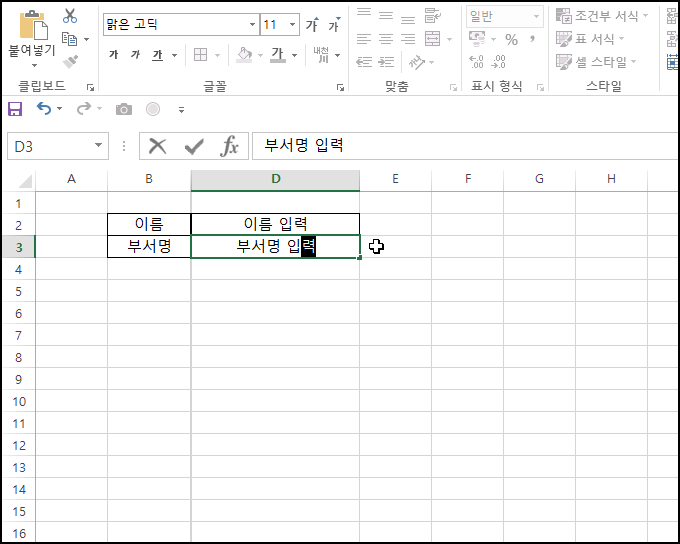Click the Comma Style icon
The image size is (680, 544).
[x=532, y=39]
